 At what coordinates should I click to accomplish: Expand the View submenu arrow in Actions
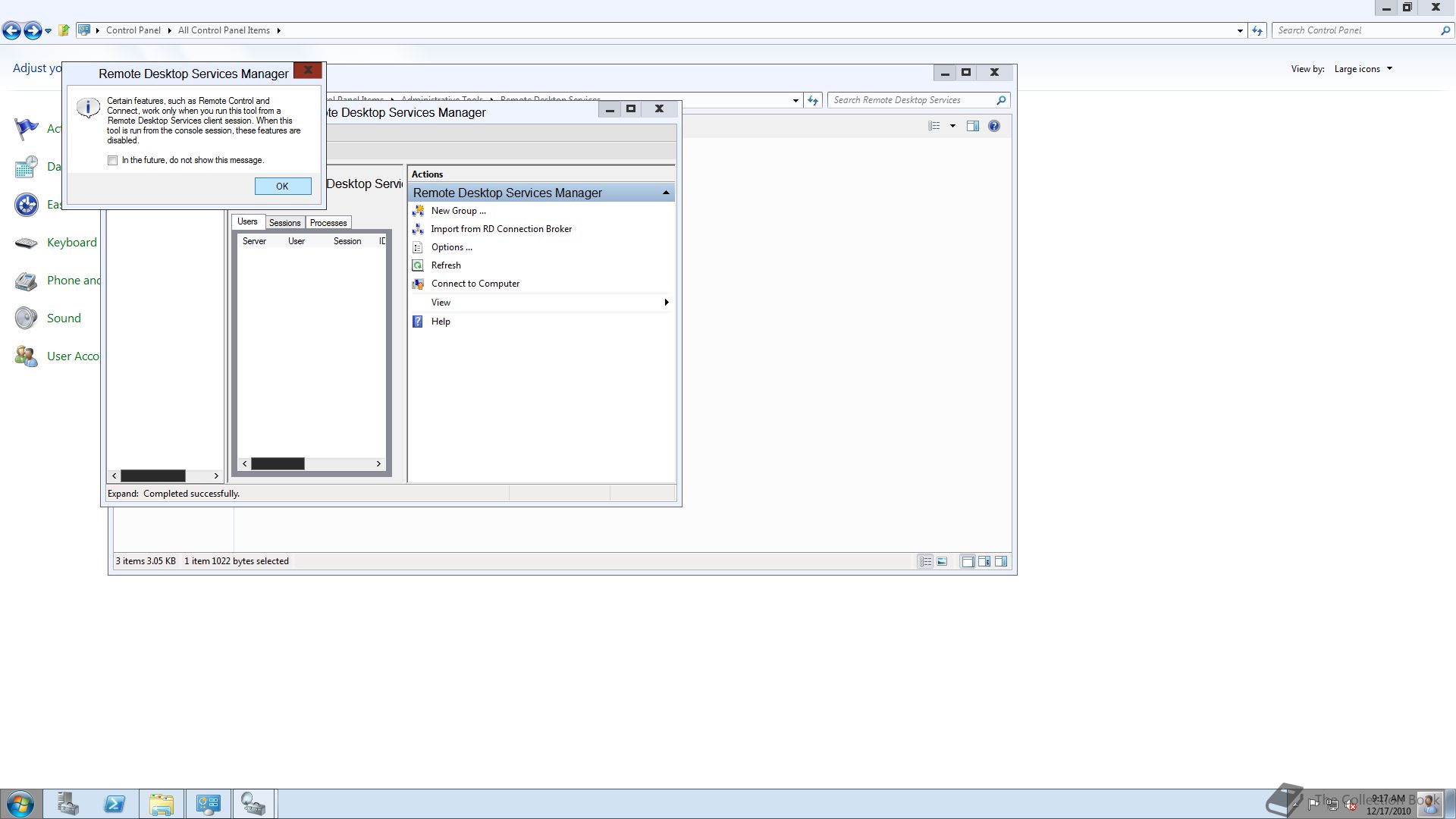point(667,303)
